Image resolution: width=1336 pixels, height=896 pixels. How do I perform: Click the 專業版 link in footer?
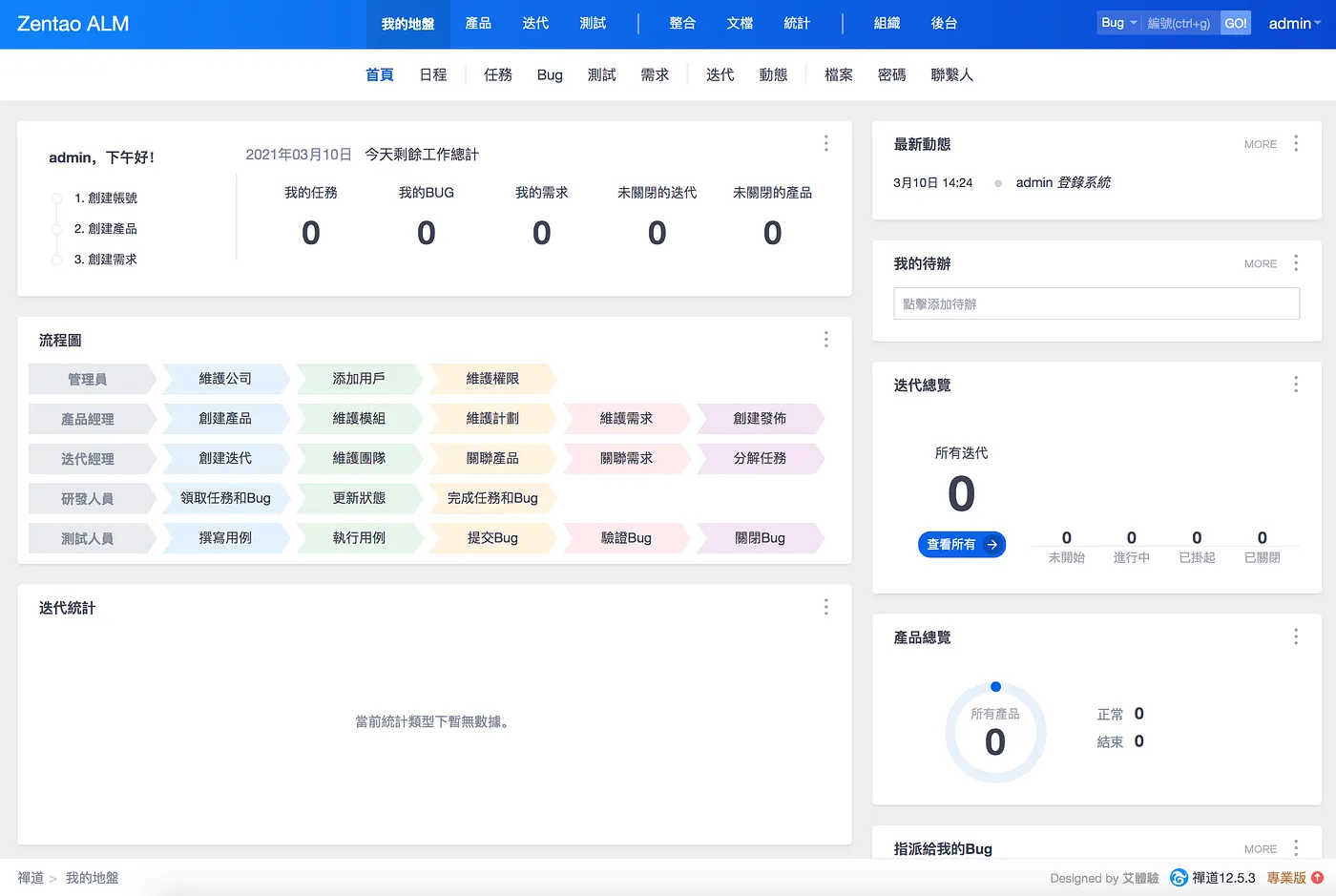click(1286, 878)
